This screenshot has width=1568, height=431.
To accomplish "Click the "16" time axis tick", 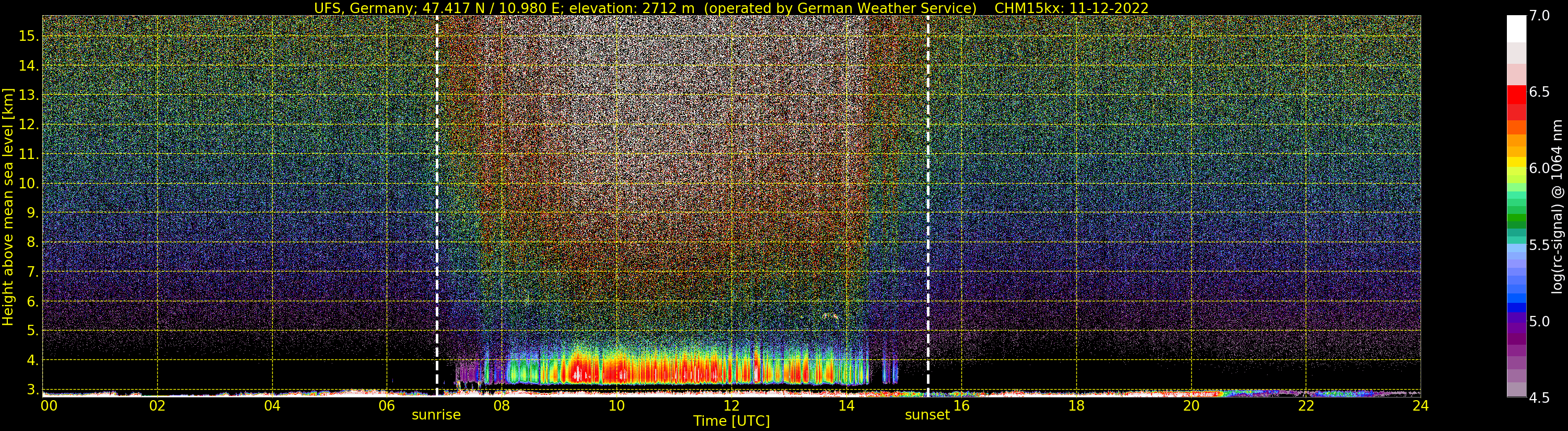I will 961,406.
